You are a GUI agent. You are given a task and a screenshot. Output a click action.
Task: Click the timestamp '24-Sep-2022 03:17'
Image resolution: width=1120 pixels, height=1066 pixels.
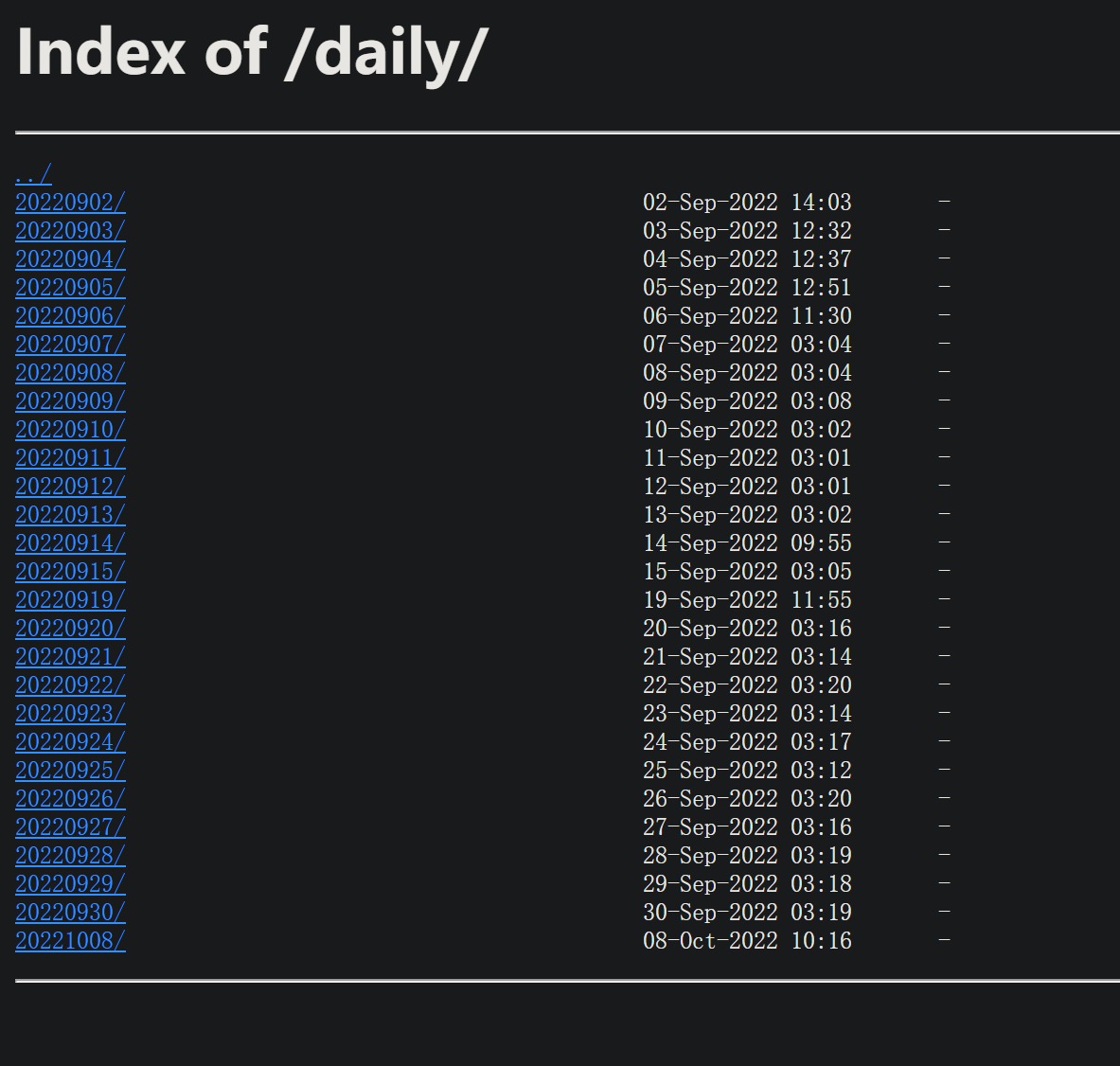click(x=747, y=741)
